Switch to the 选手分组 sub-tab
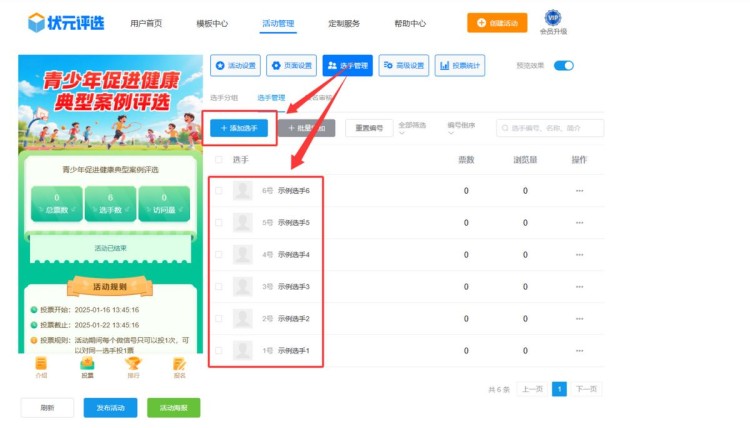The height and width of the screenshot is (428, 750). tap(223, 98)
